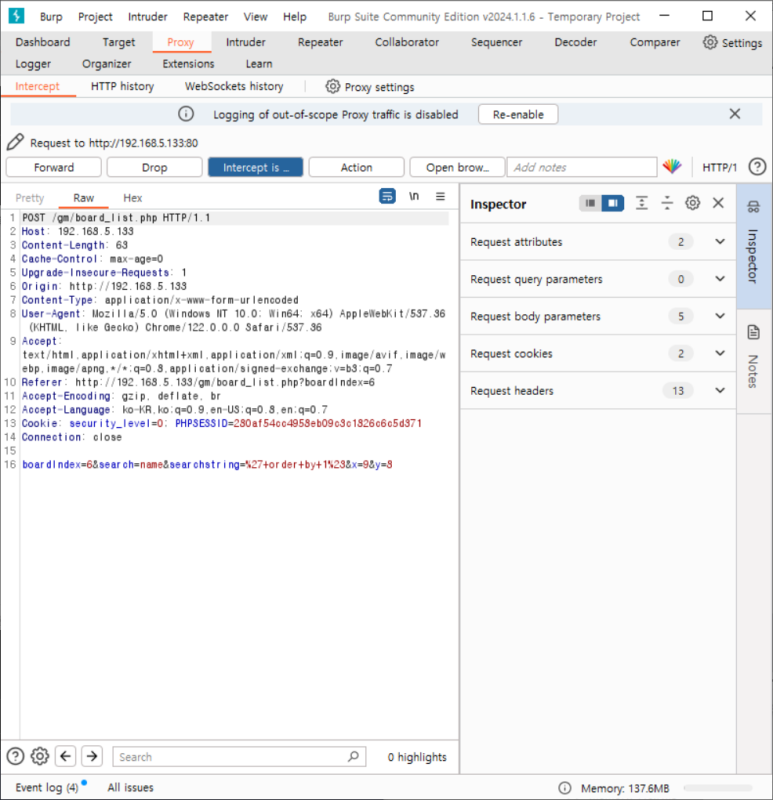This screenshot has width=773, height=800.
Task: Click the Cookie header line
Action: pos(221,423)
